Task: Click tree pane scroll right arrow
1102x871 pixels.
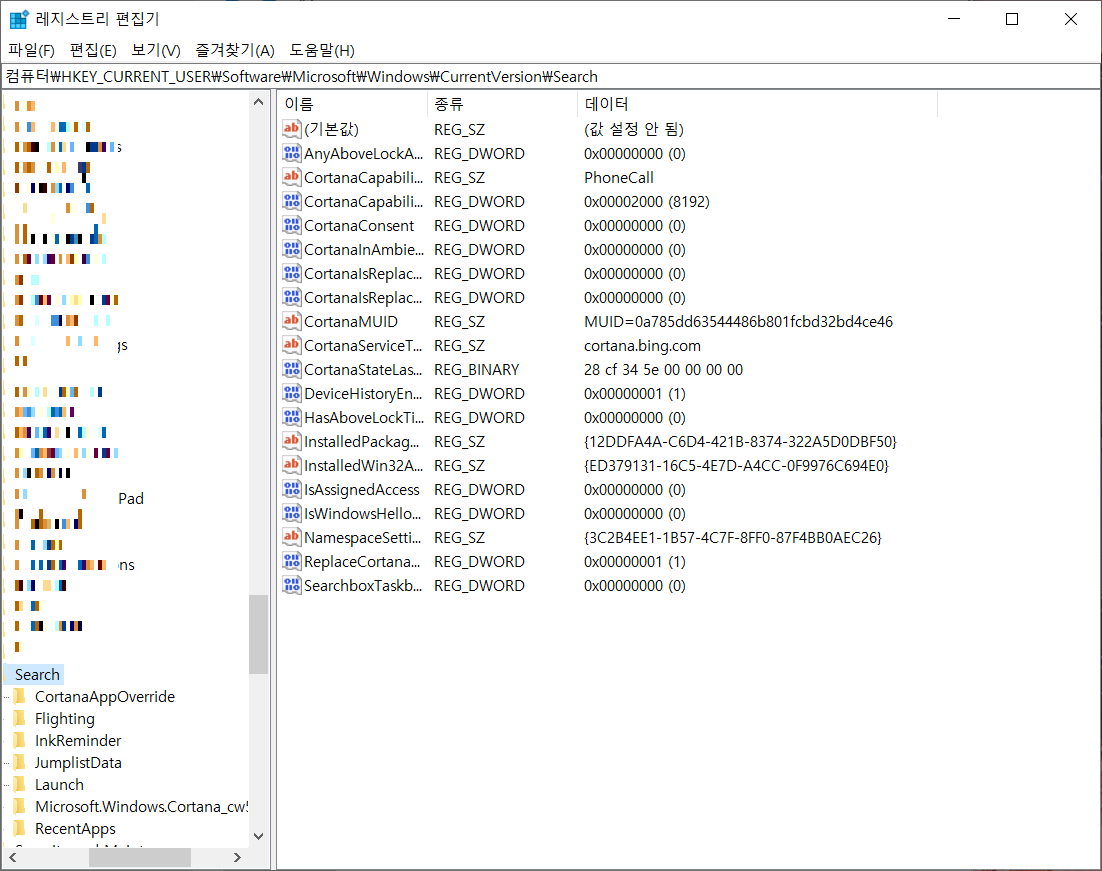Action: pos(238,857)
